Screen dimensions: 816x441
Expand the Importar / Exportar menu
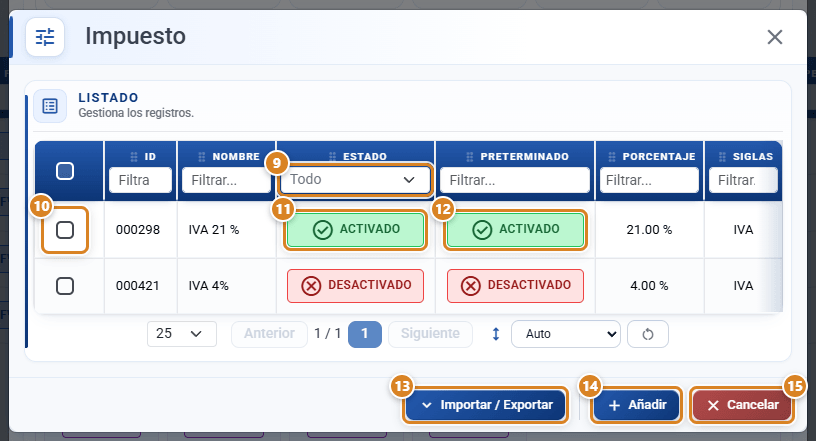coord(485,405)
